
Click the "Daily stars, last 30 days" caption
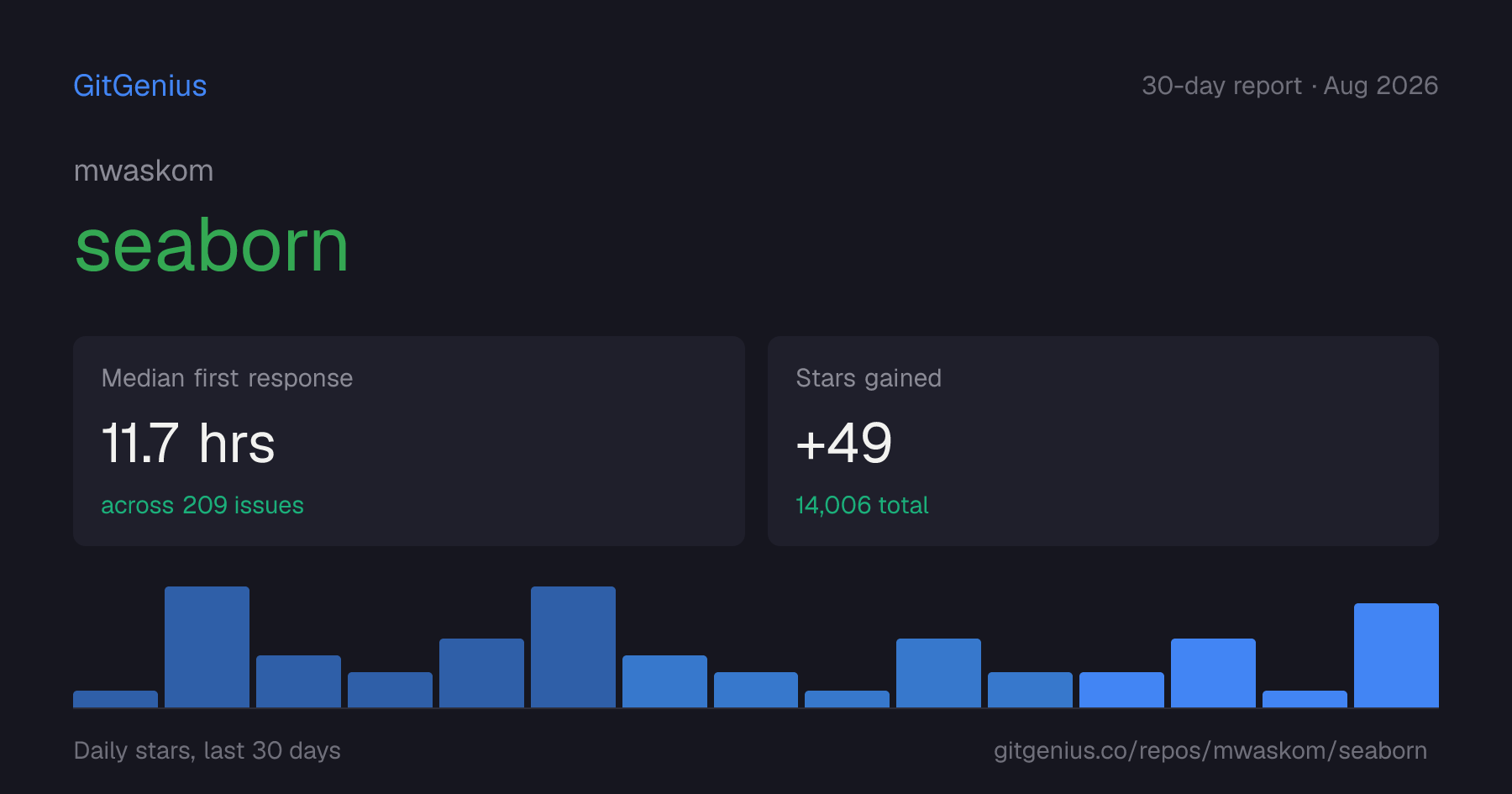click(x=207, y=750)
